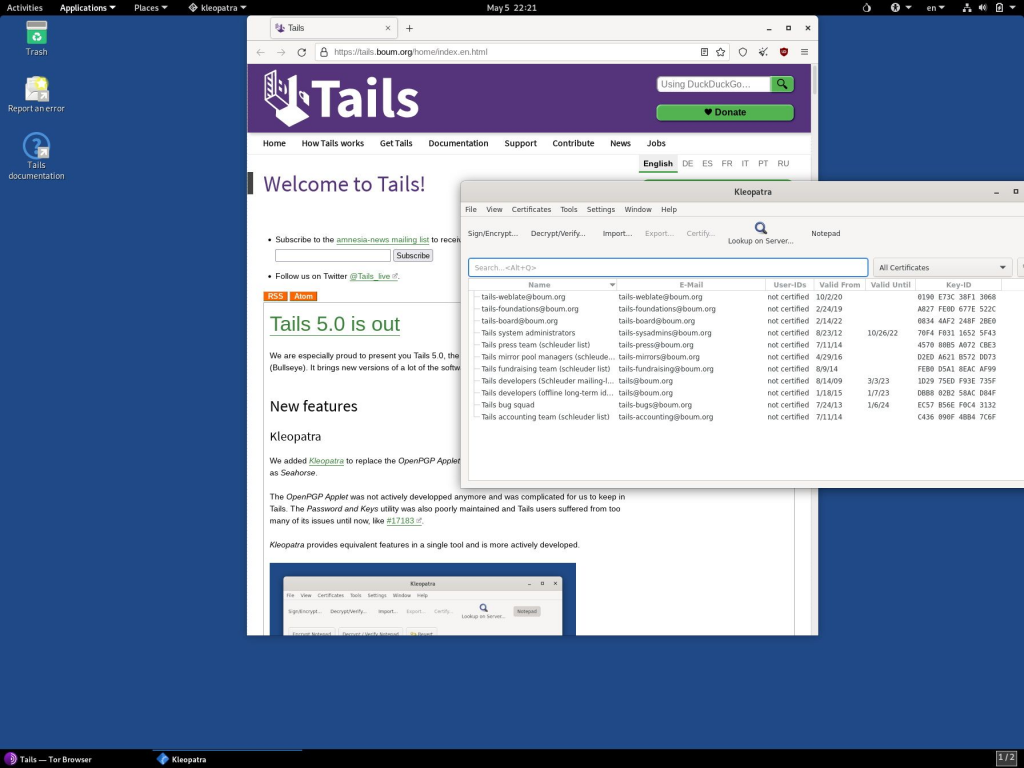Viewport: 1024px width, 768px height.
Task: Open the Tools menu in Kleopatra
Action: 569,210
